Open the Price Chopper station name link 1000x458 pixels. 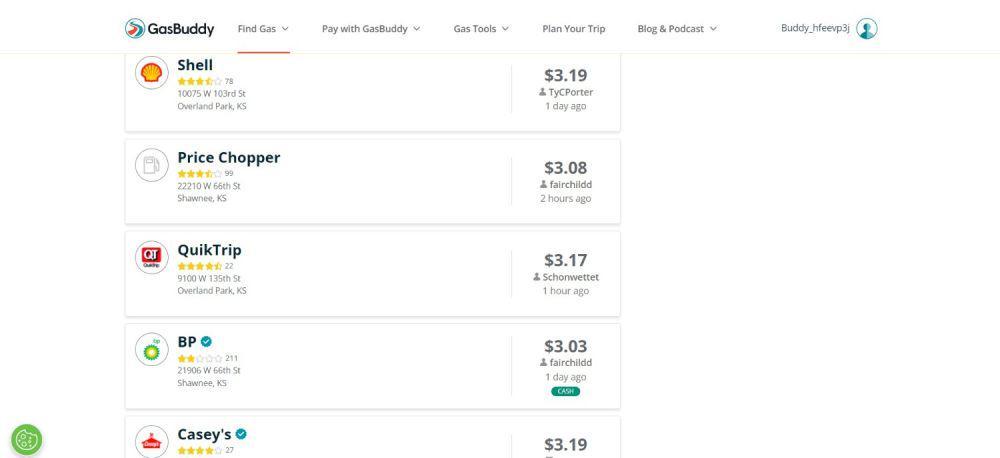point(228,158)
